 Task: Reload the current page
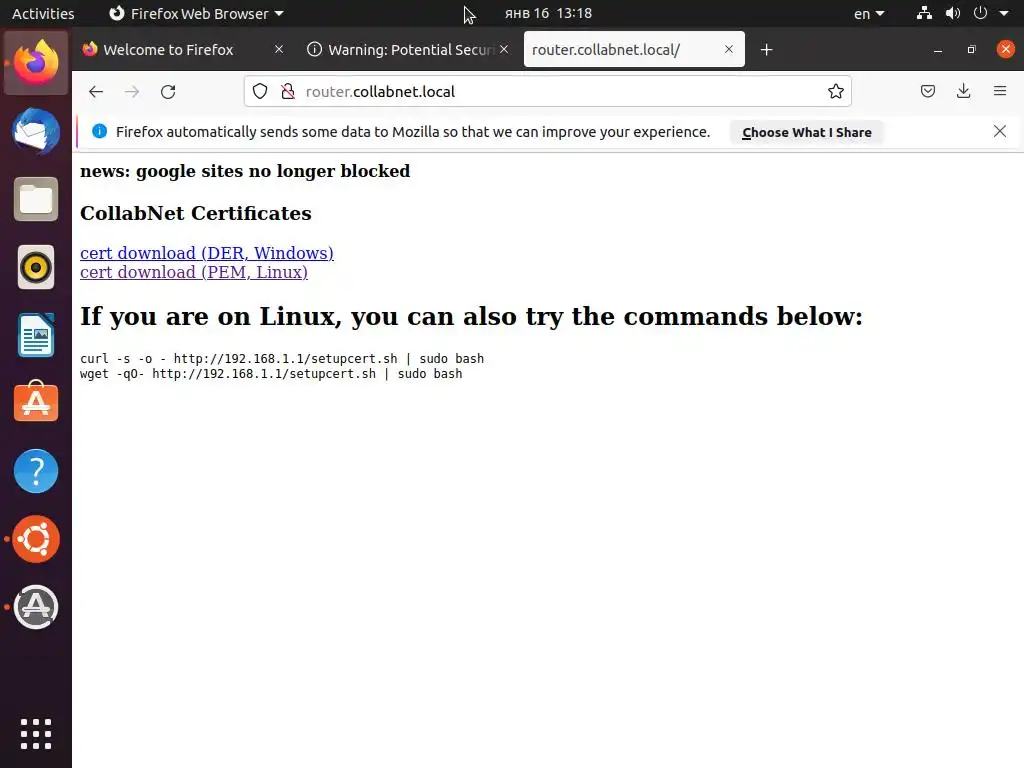tap(168, 91)
